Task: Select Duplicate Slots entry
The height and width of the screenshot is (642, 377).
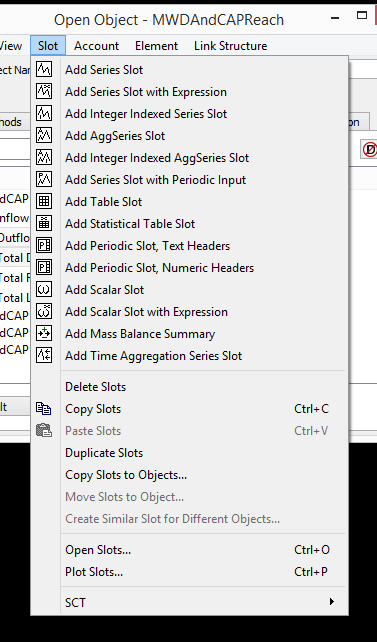Action: [104, 453]
